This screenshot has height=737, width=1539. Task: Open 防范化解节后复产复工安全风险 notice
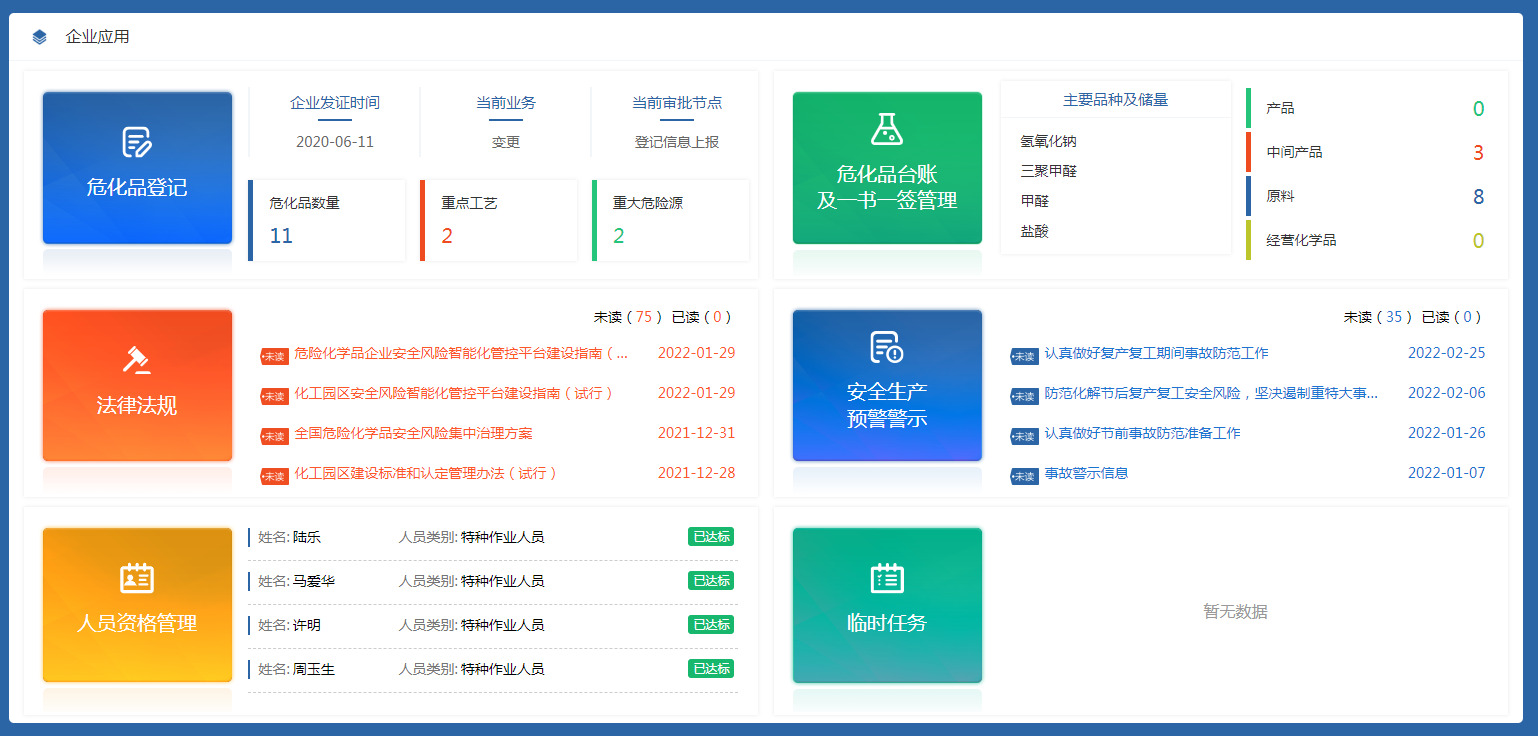1211,393
